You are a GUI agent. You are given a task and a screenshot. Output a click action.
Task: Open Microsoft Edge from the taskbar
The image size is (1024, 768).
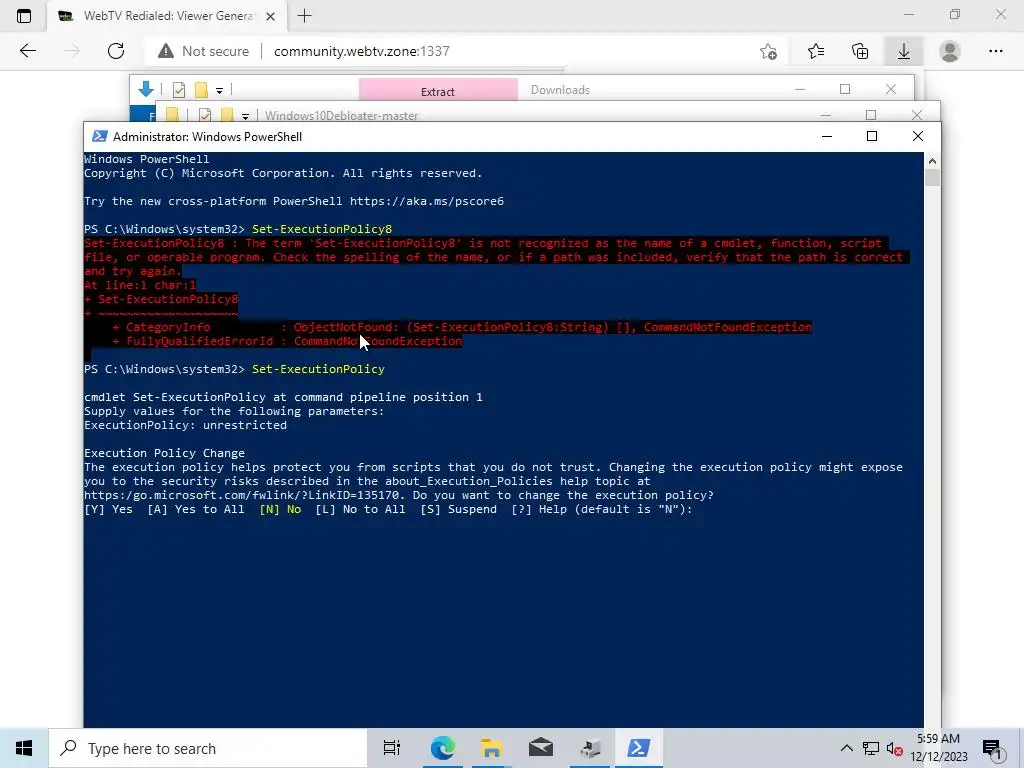pyautogui.click(x=442, y=748)
